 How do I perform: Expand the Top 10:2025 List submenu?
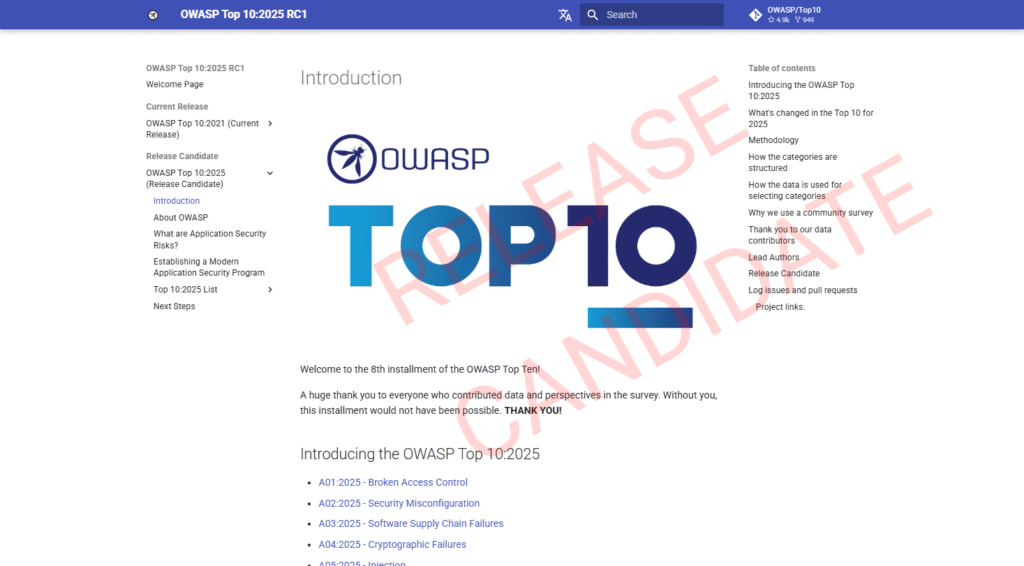pyautogui.click(x=270, y=290)
